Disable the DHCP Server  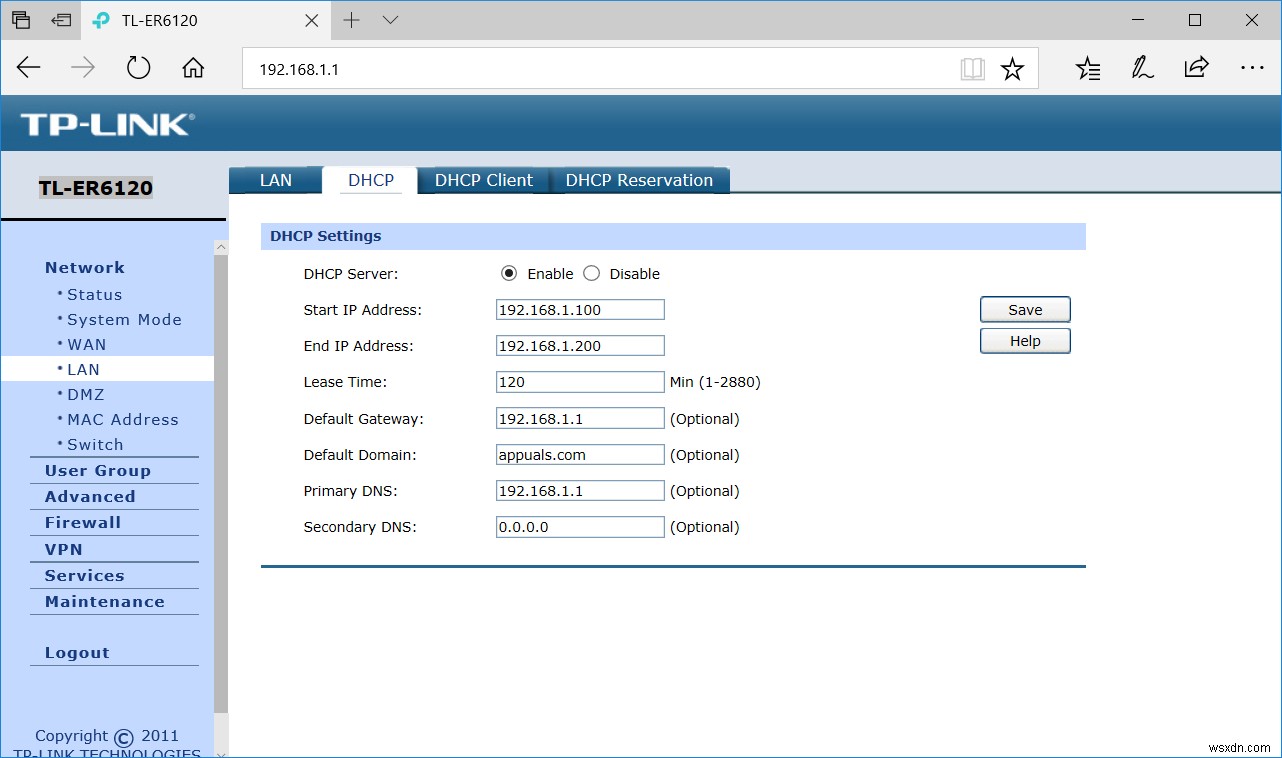click(591, 273)
